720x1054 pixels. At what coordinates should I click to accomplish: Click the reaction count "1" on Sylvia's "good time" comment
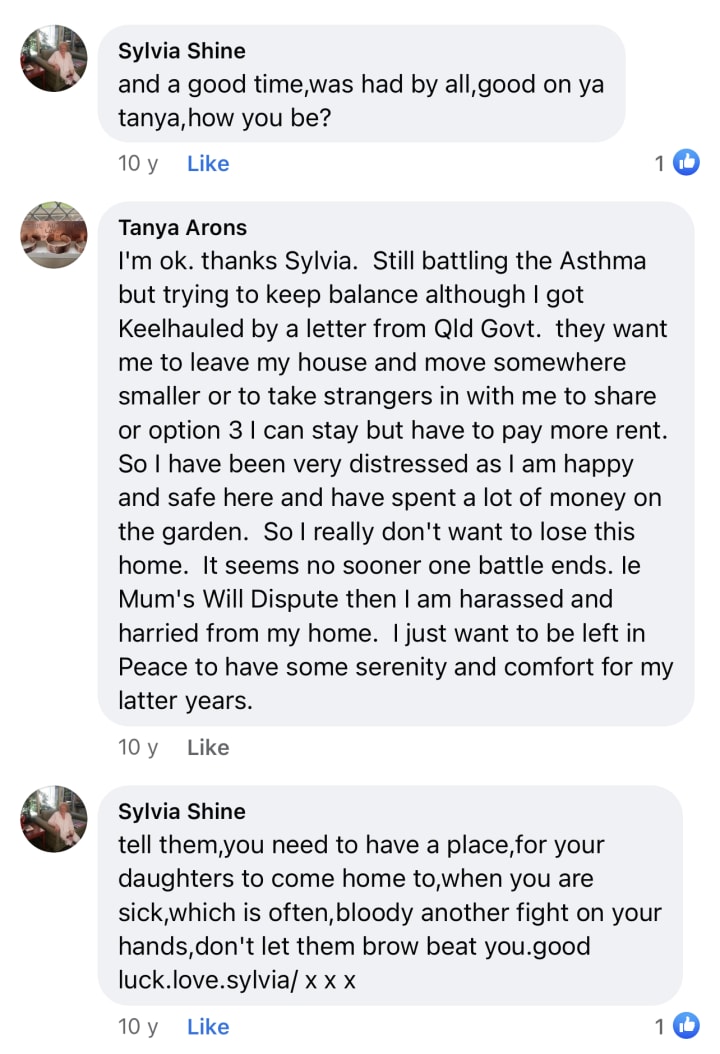(659, 164)
